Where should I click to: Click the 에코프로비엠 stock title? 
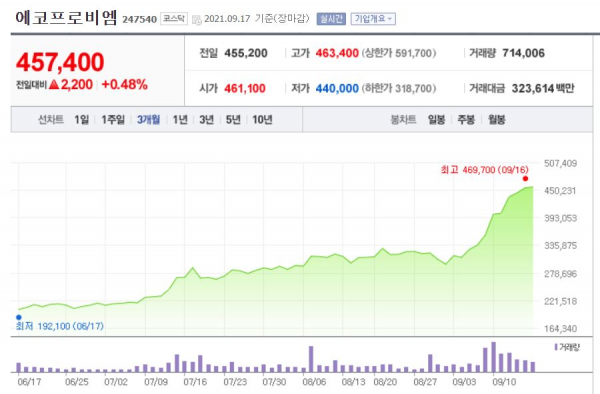pos(66,18)
